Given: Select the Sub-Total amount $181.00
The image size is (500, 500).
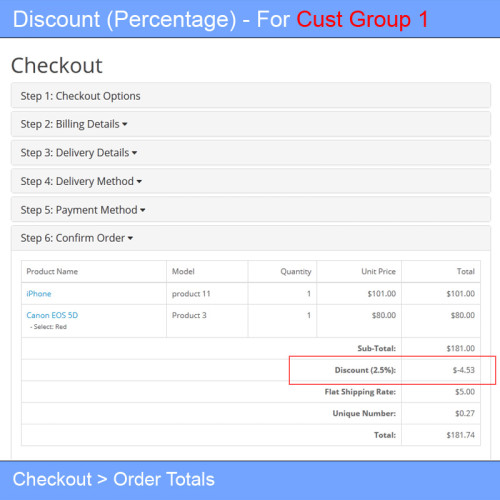Looking at the screenshot, I should 461,348.
